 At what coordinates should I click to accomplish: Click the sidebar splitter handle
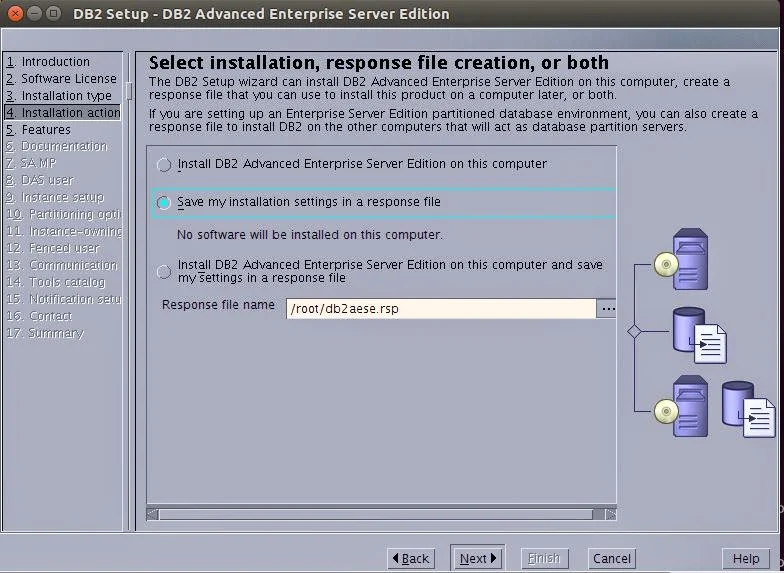click(129, 91)
